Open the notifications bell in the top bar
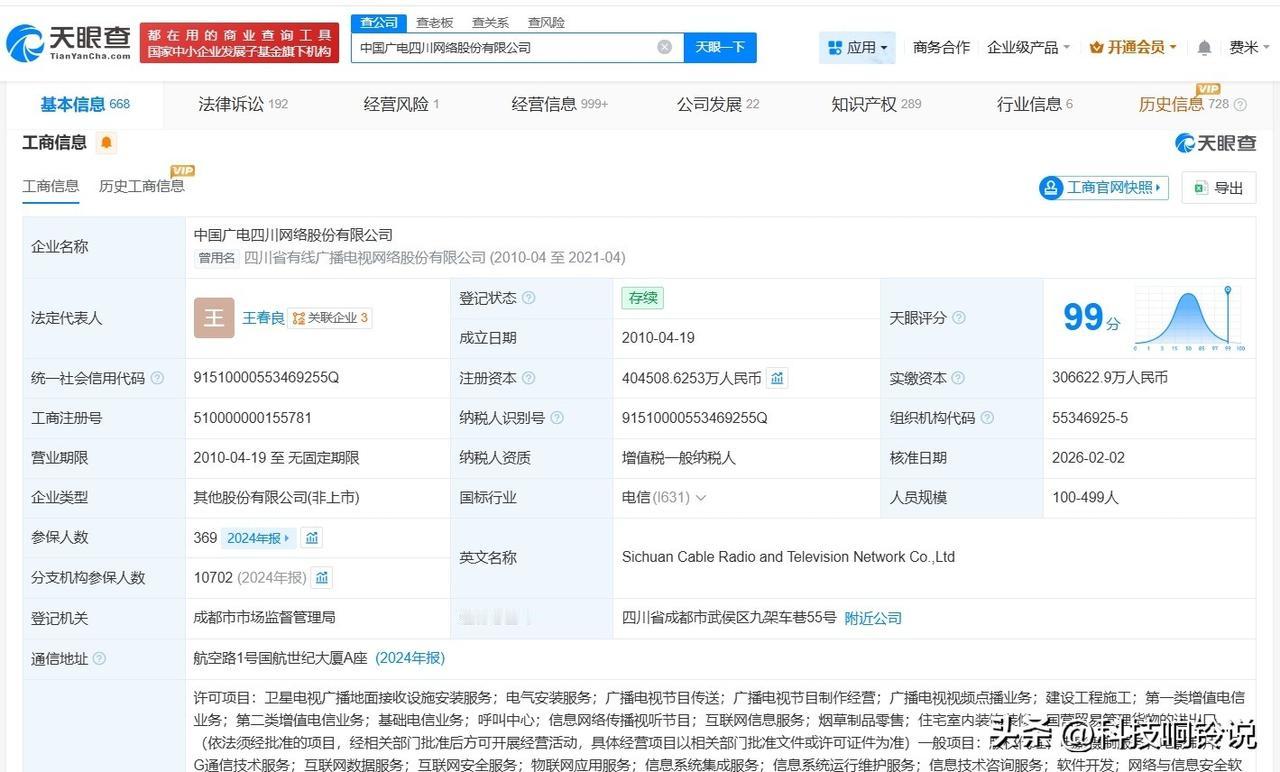This screenshot has height=772, width=1280. (x=1204, y=48)
